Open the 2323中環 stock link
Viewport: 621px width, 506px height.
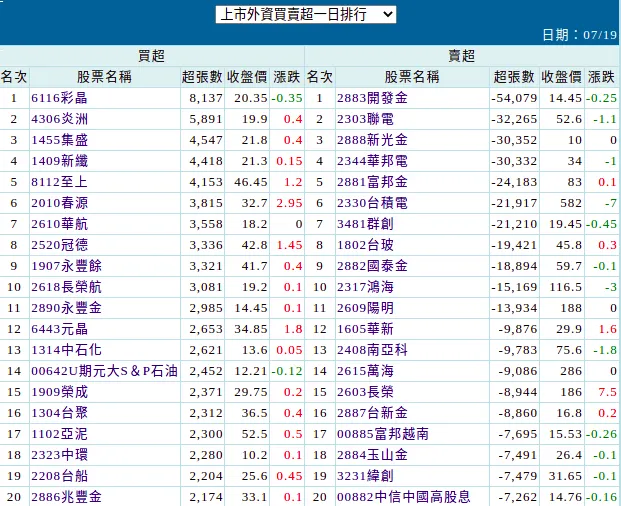[x=59, y=455]
